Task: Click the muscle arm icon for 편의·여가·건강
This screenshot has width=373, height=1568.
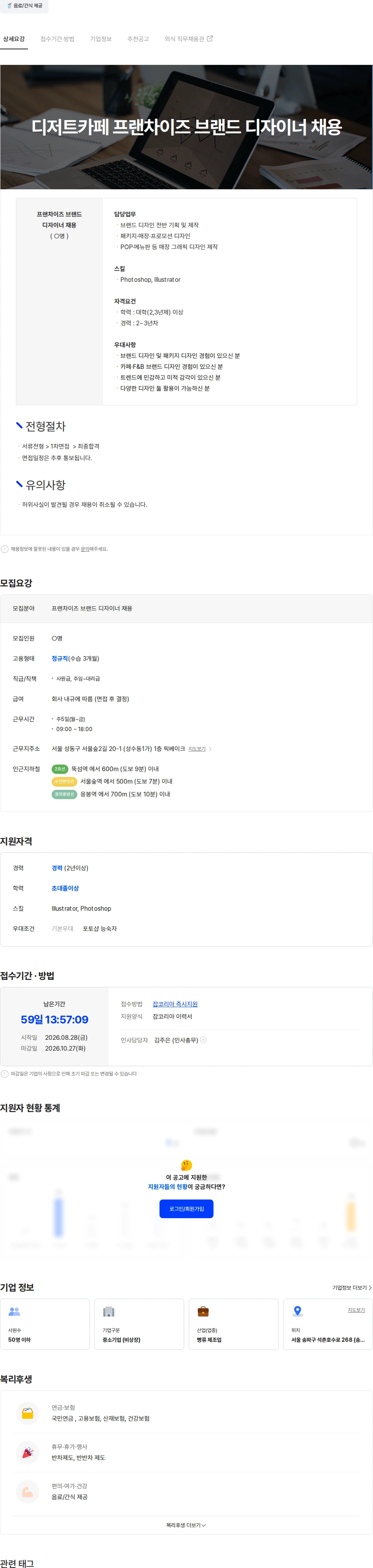Action: [x=27, y=1492]
